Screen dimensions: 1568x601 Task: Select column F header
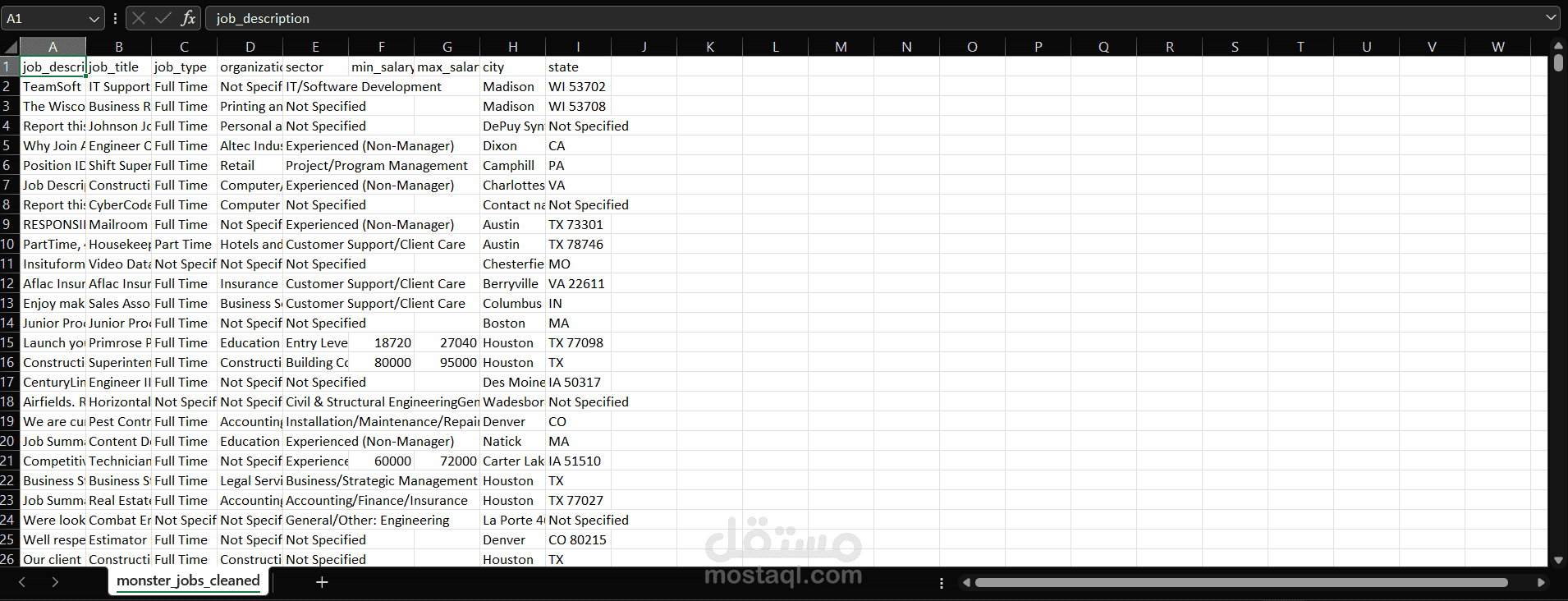coord(381,47)
